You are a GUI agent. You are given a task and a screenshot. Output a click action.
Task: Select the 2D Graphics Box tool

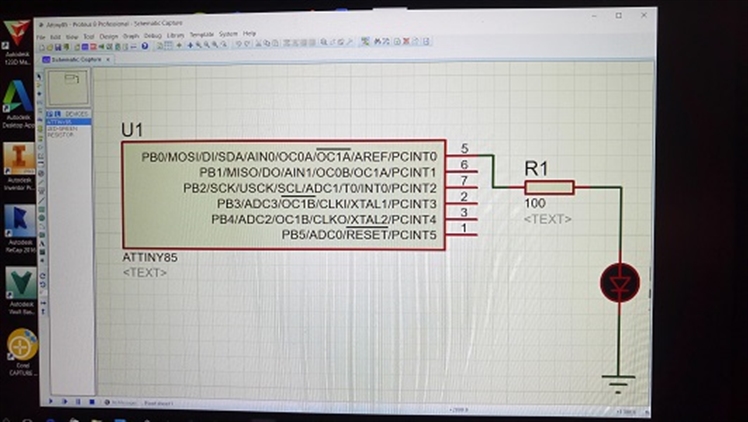click(x=42, y=209)
